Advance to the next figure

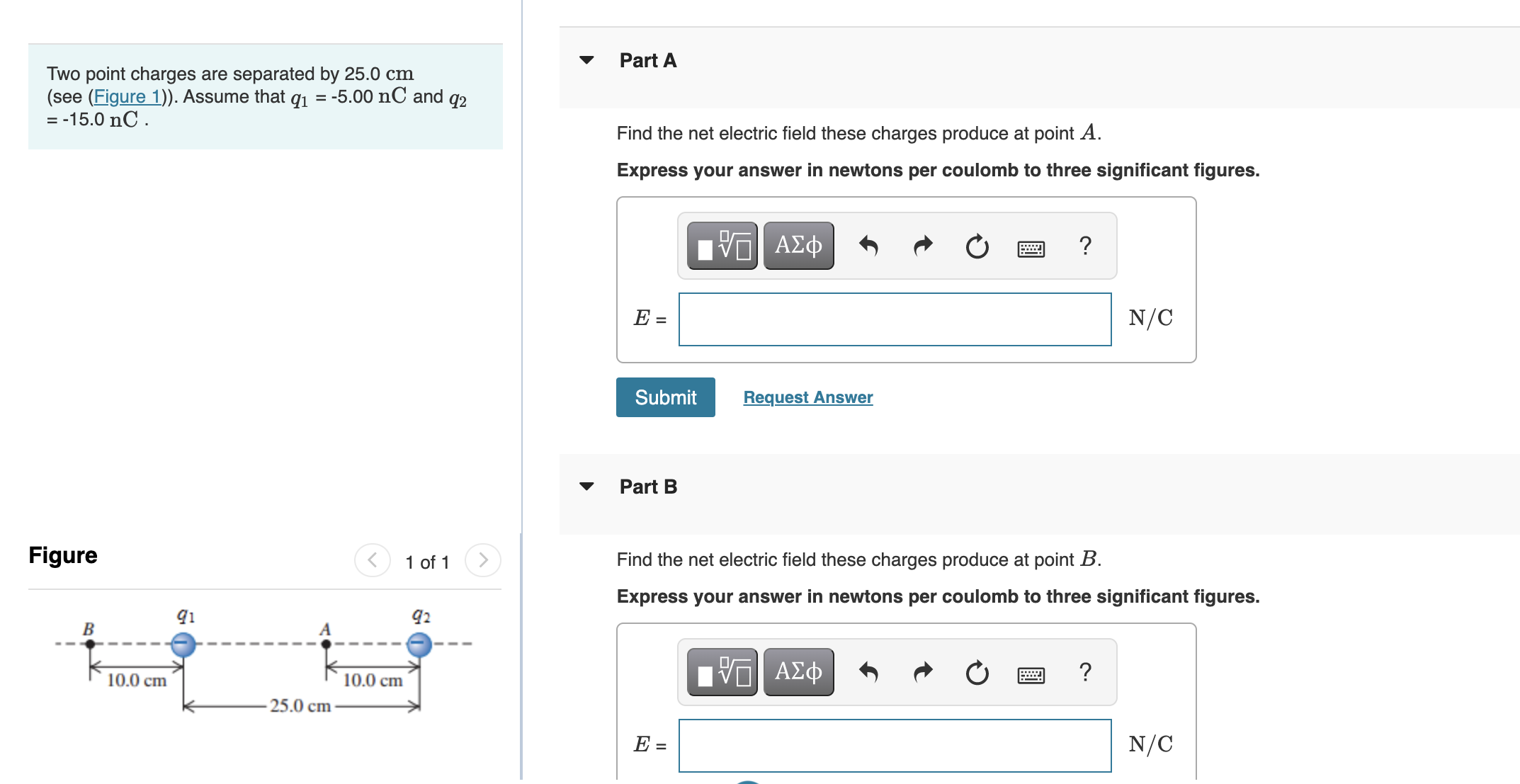click(482, 560)
